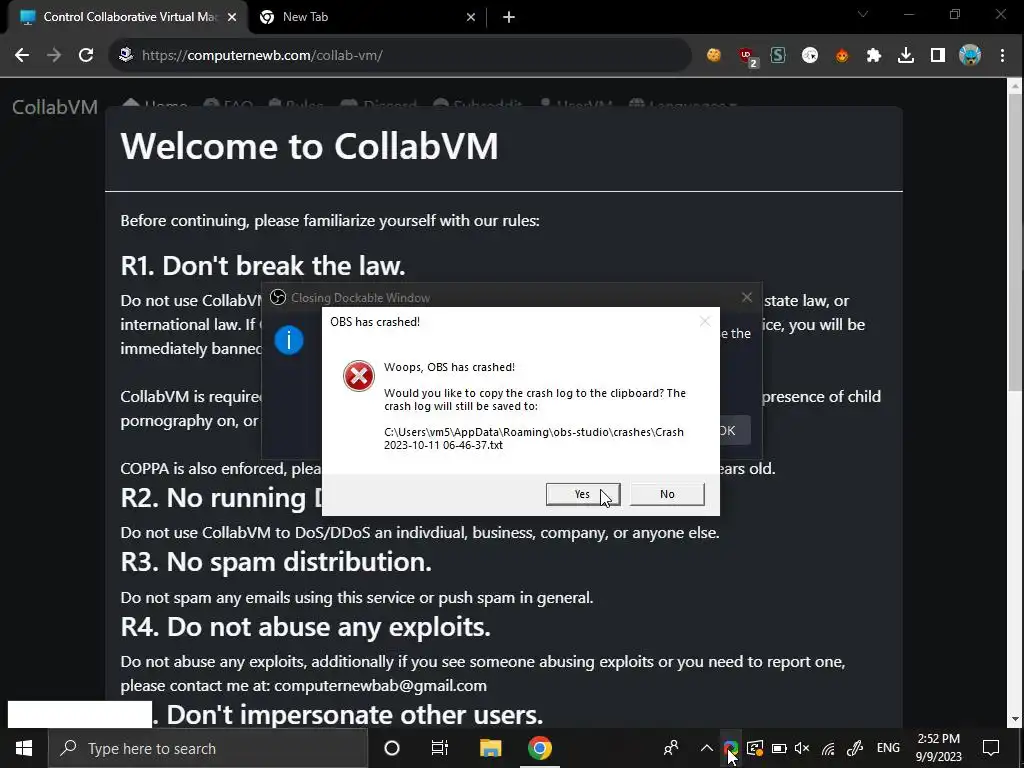This screenshot has height=768, width=1024.
Task: Click the page vertical scrollbar thumb
Action: point(1015,240)
